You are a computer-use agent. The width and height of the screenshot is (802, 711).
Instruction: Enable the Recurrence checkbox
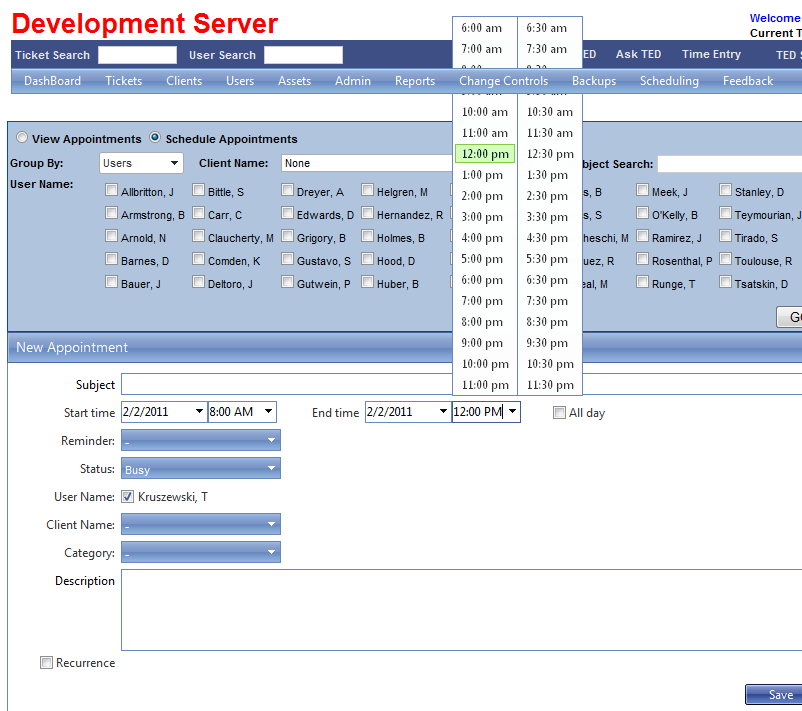pos(46,663)
